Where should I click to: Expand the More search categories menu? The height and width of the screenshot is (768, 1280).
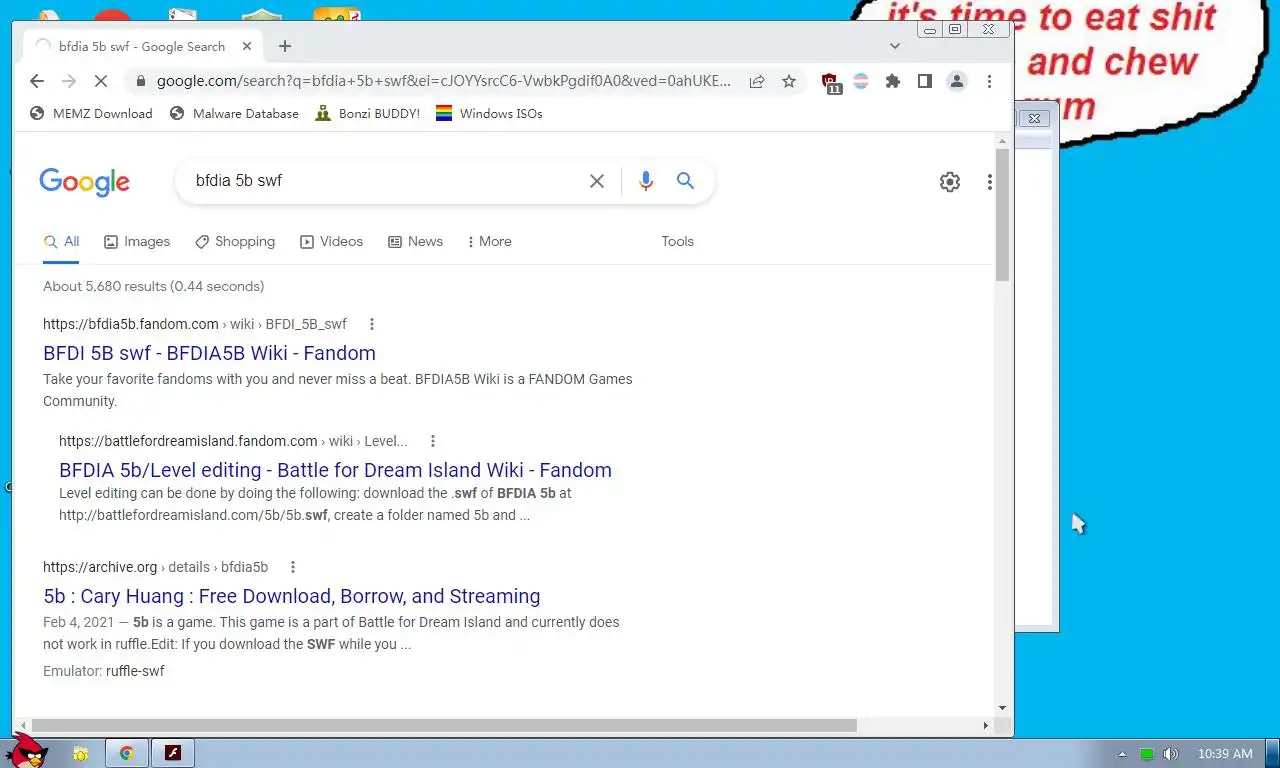coord(489,242)
